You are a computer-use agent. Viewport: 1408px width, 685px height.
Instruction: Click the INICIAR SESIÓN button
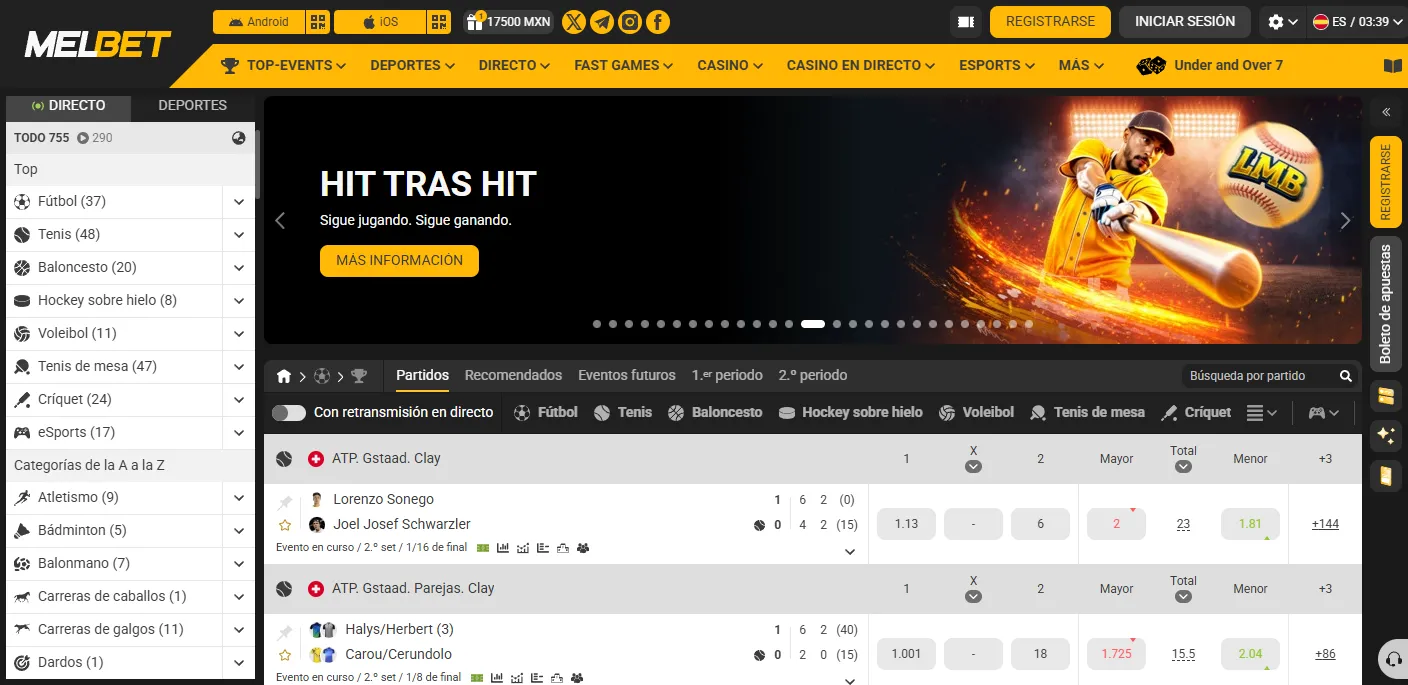click(x=1185, y=21)
